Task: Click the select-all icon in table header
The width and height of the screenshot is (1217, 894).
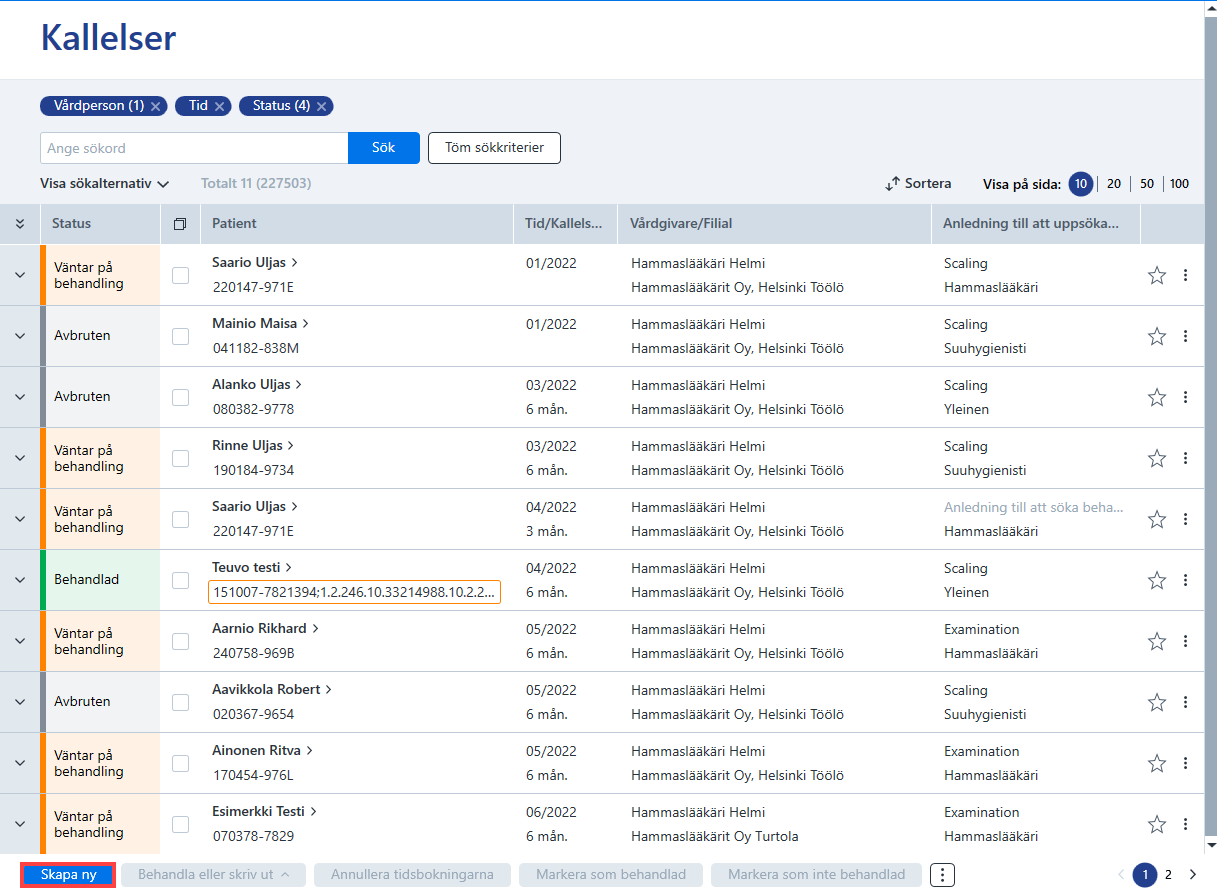Action: pos(180,224)
